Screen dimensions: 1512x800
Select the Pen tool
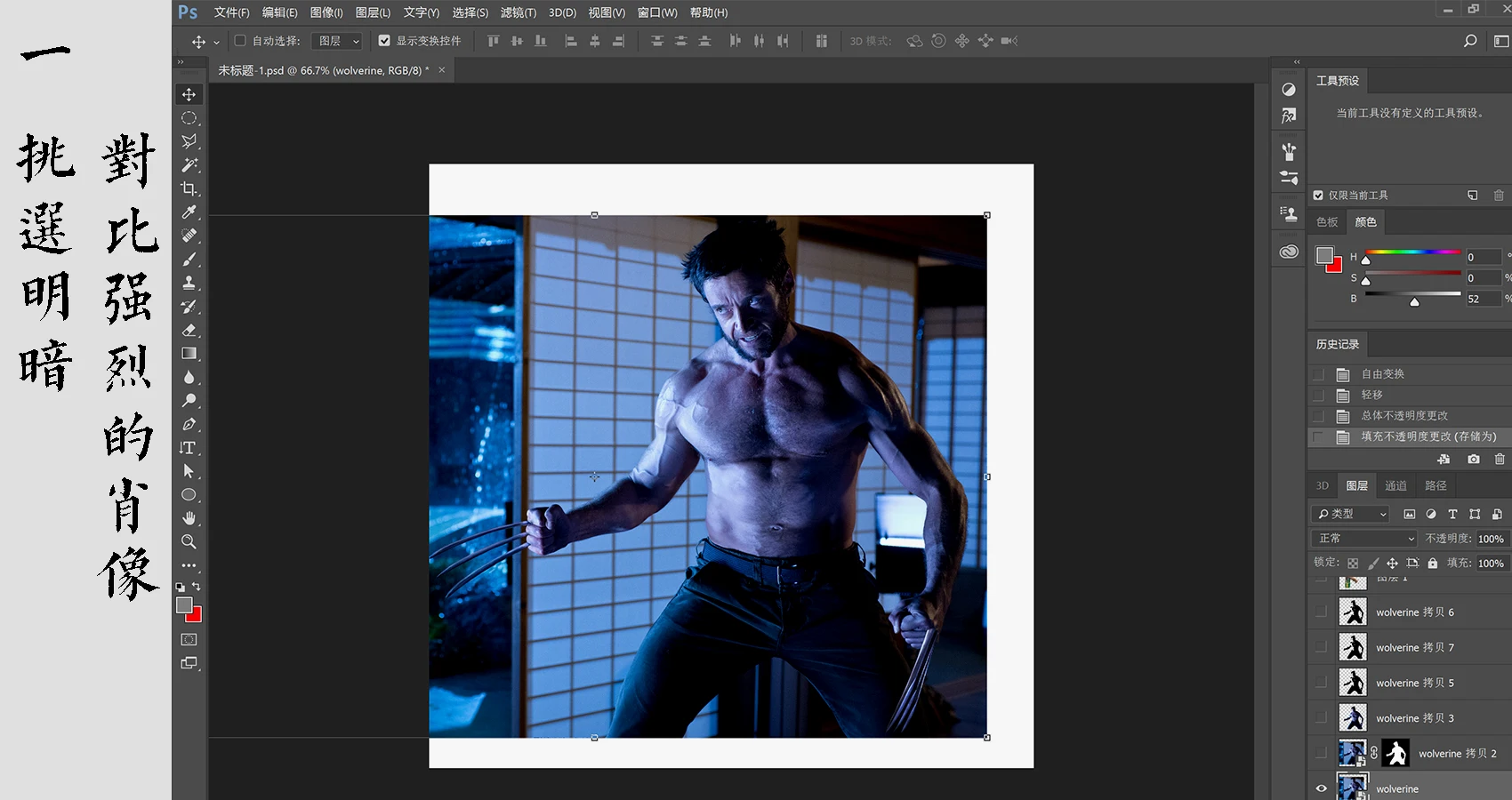pyautogui.click(x=189, y=424)
